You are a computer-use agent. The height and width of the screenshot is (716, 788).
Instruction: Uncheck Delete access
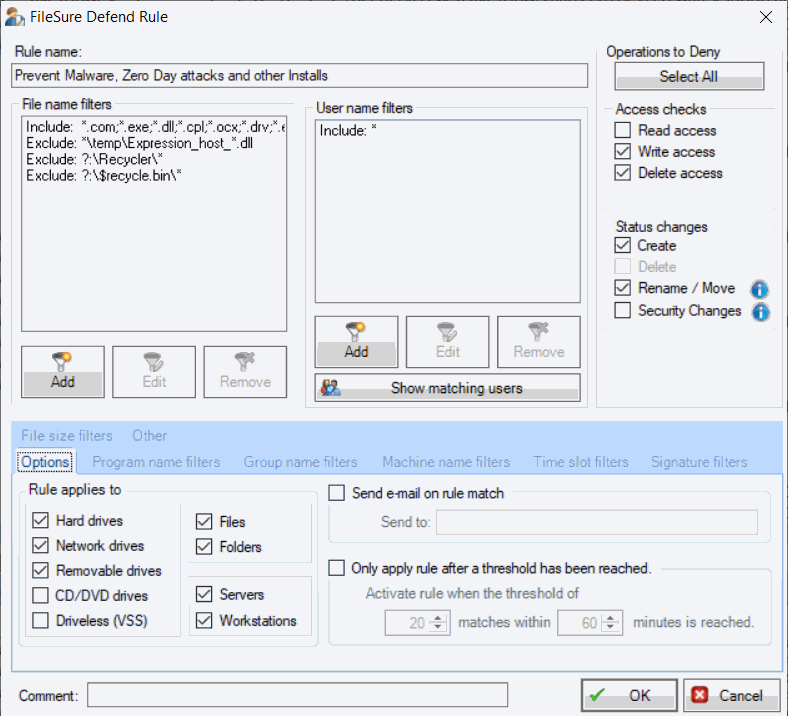[623, 173]
